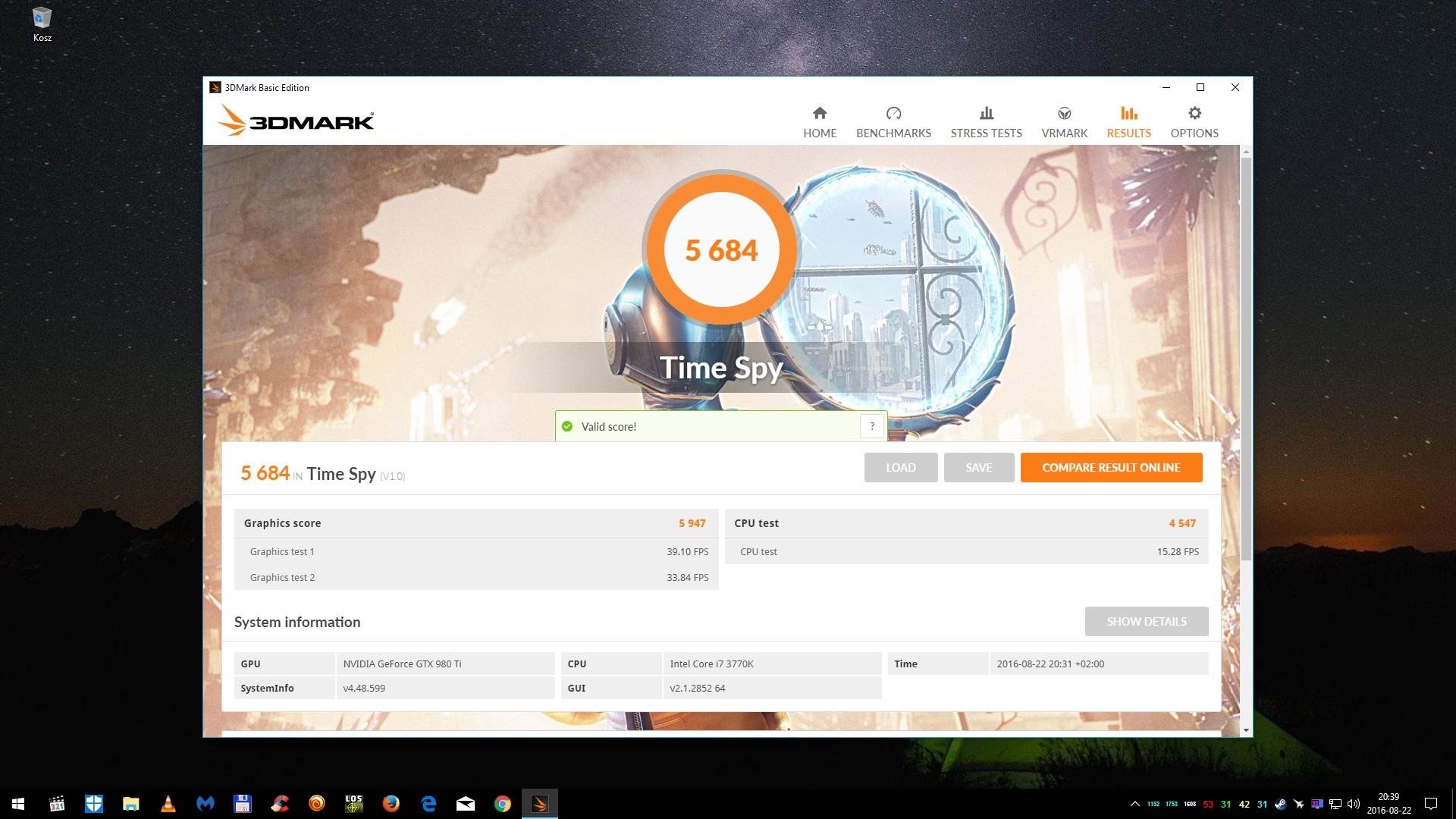1456x819 pixels.
Task: Click the LOAD button
Action: 901,467
